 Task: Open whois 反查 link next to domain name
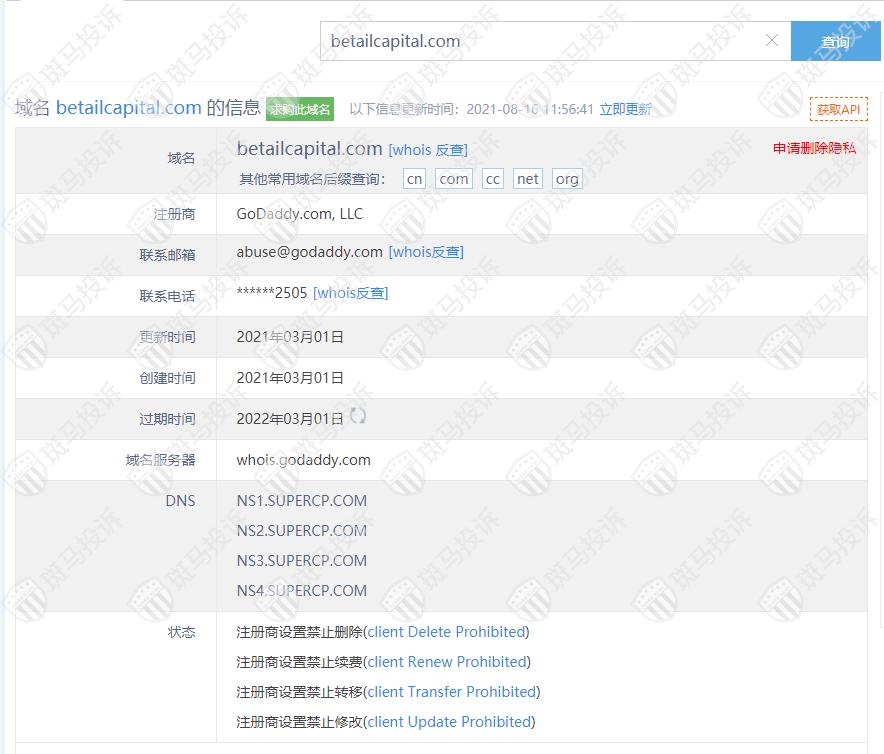point(428,150)
